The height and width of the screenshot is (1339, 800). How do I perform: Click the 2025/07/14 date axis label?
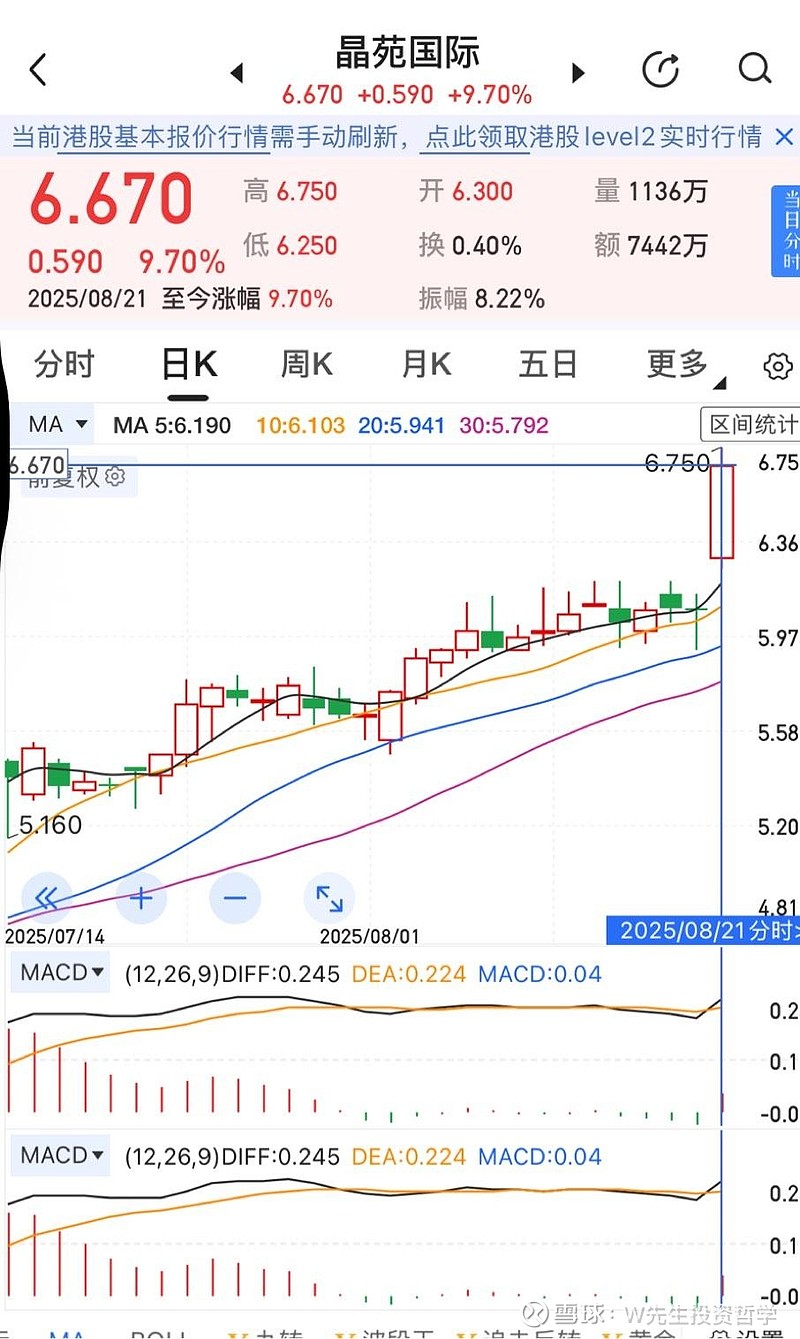[x=55, y=937]
